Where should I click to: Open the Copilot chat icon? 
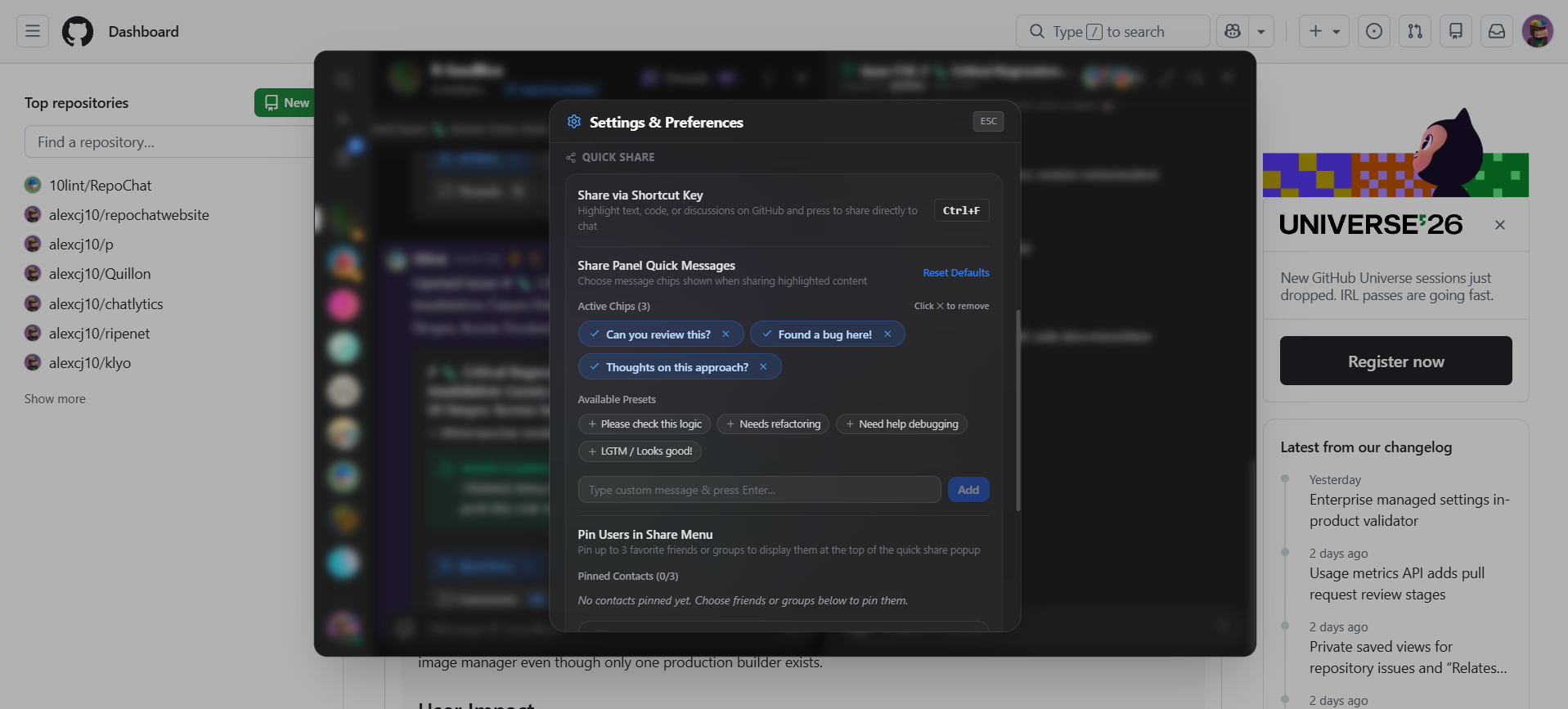(1233, 31)
